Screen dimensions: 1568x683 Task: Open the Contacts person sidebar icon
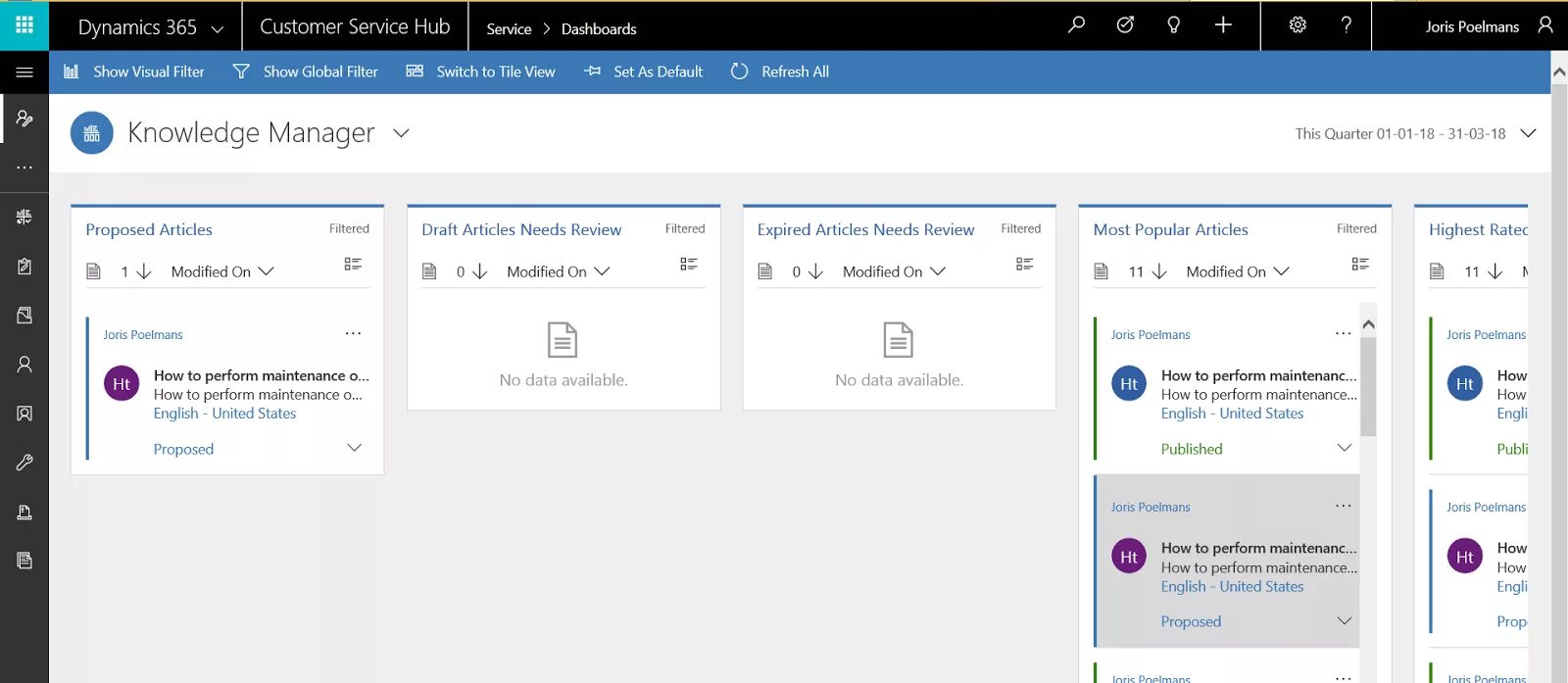coord(24,365)
